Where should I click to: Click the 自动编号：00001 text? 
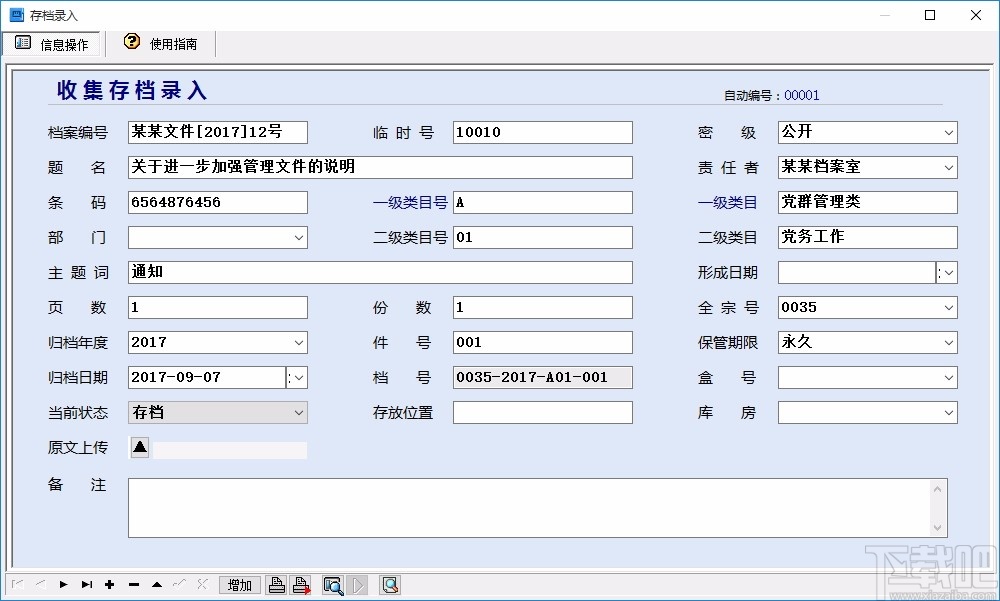tap(772, 96)
